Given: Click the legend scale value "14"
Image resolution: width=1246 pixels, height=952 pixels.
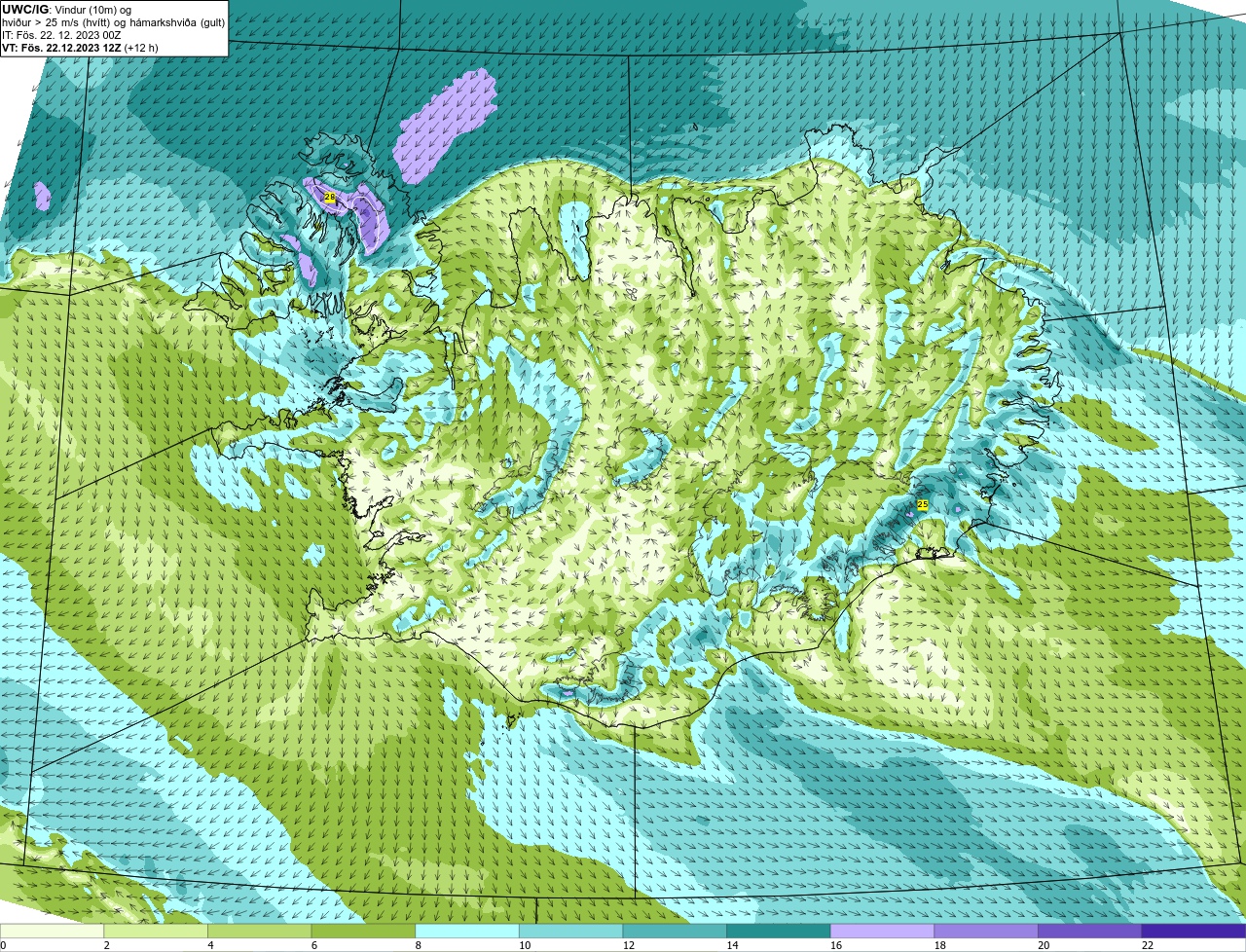Looking at the screenshot, I should (x=732, y=945).
